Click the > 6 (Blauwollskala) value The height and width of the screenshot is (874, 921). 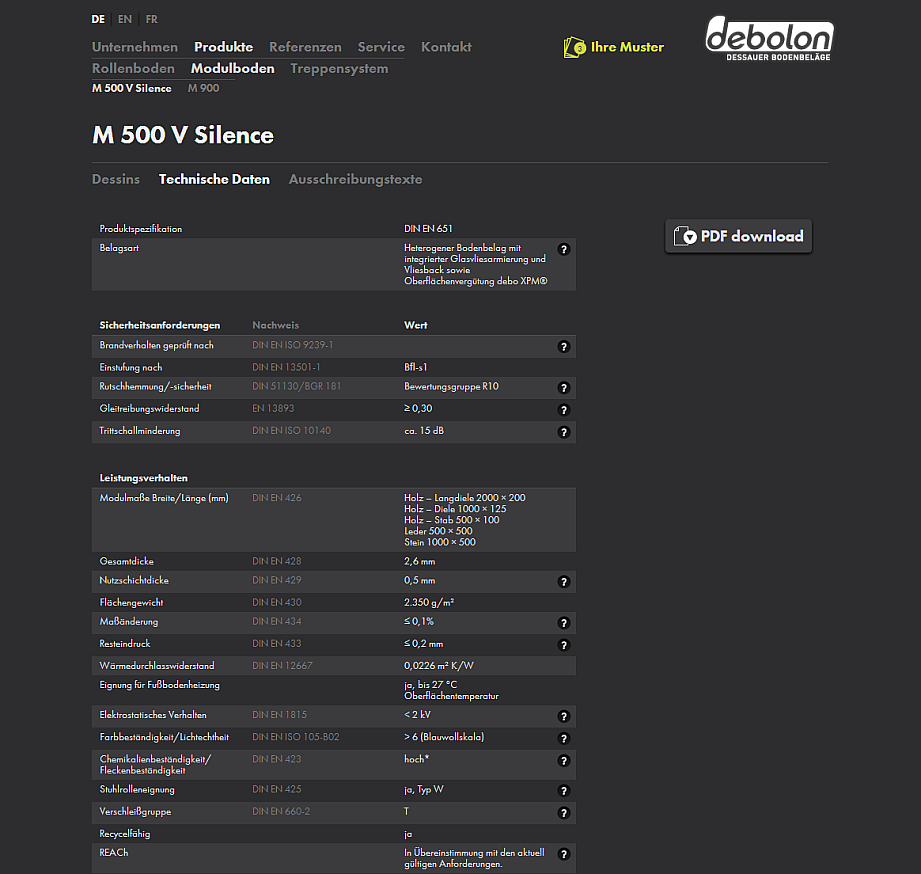[x=444, y=737]
